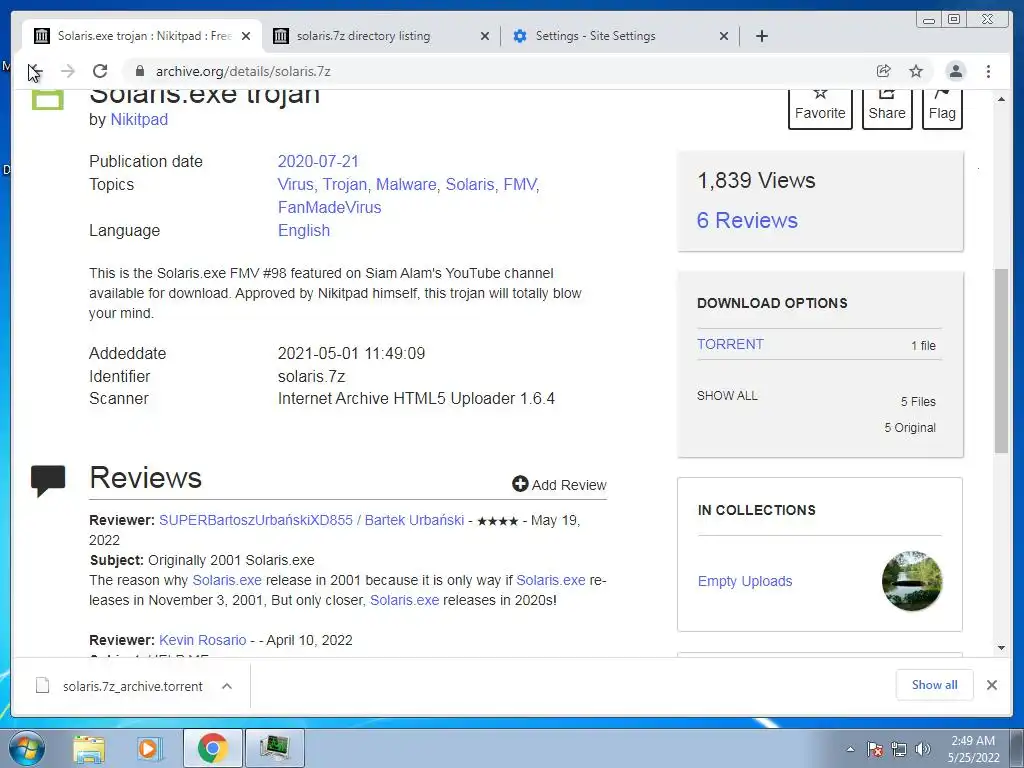Open the English language link
Screen dimensions: 1024x768
(304, 231)
